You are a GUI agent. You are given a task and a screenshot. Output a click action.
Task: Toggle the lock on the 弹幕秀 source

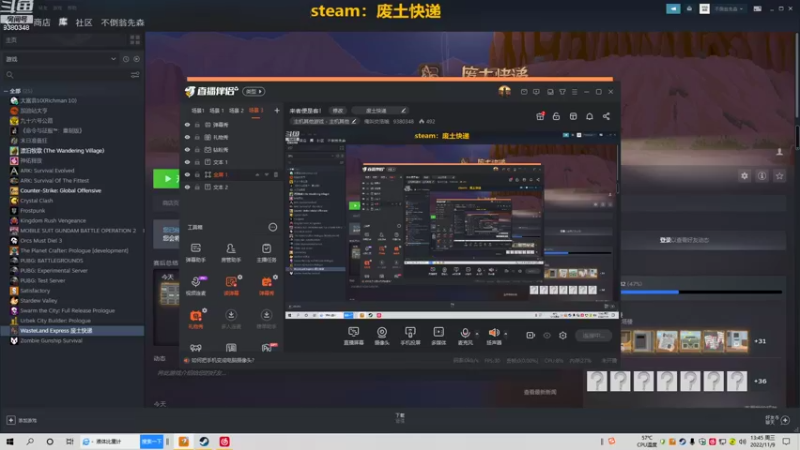(x=197, y=124)
